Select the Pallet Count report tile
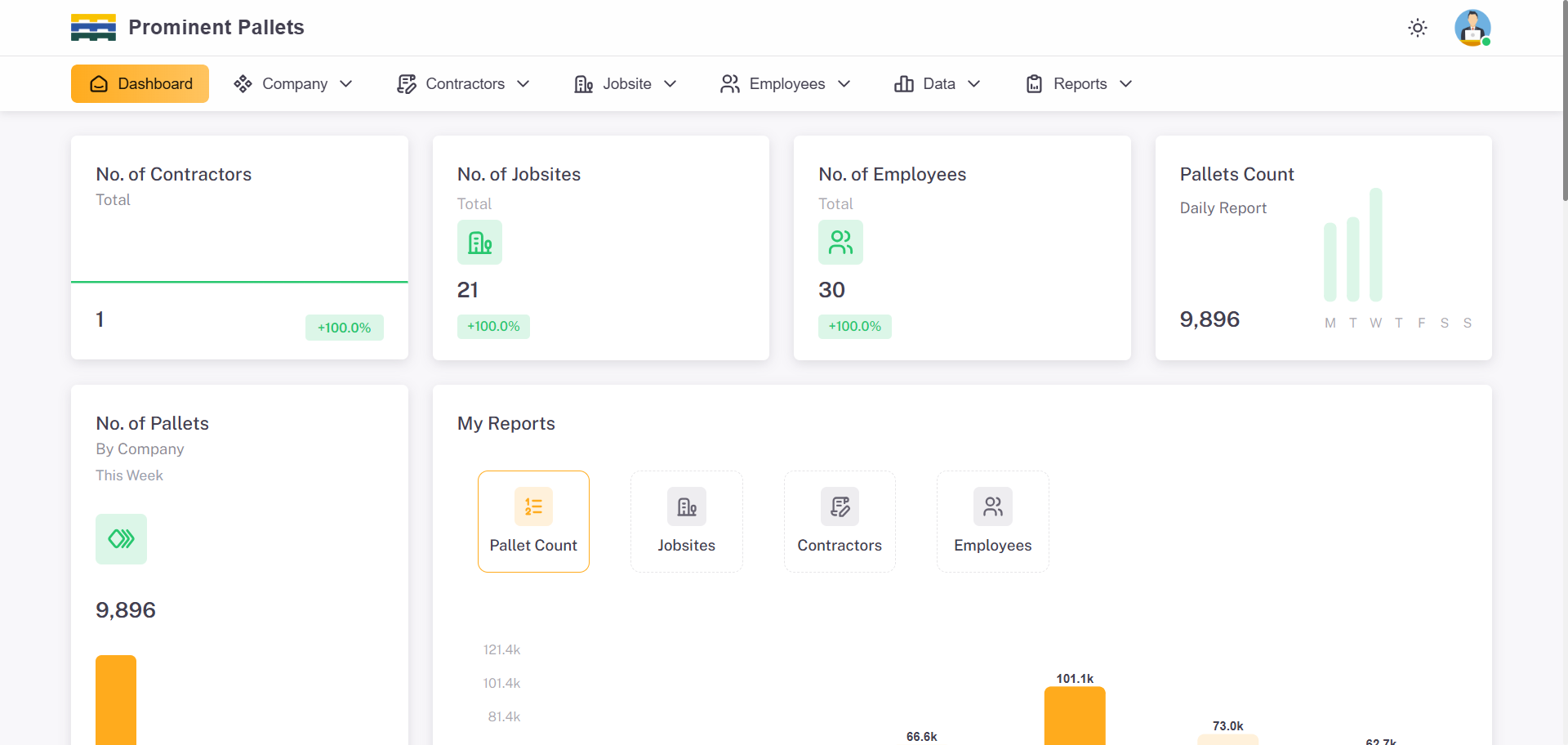 click(533, 521)
